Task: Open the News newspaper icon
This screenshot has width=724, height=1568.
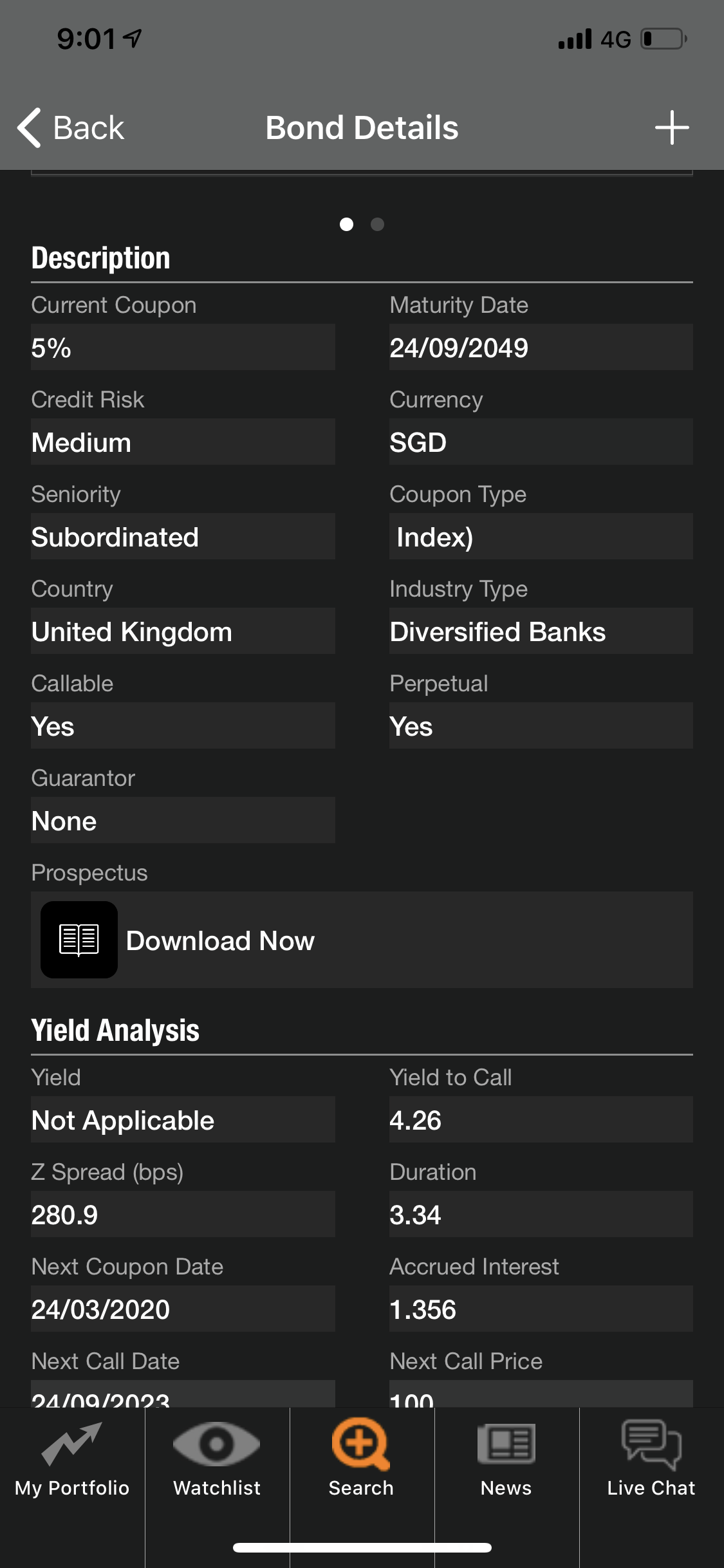Action: [x=506, y=1443]
